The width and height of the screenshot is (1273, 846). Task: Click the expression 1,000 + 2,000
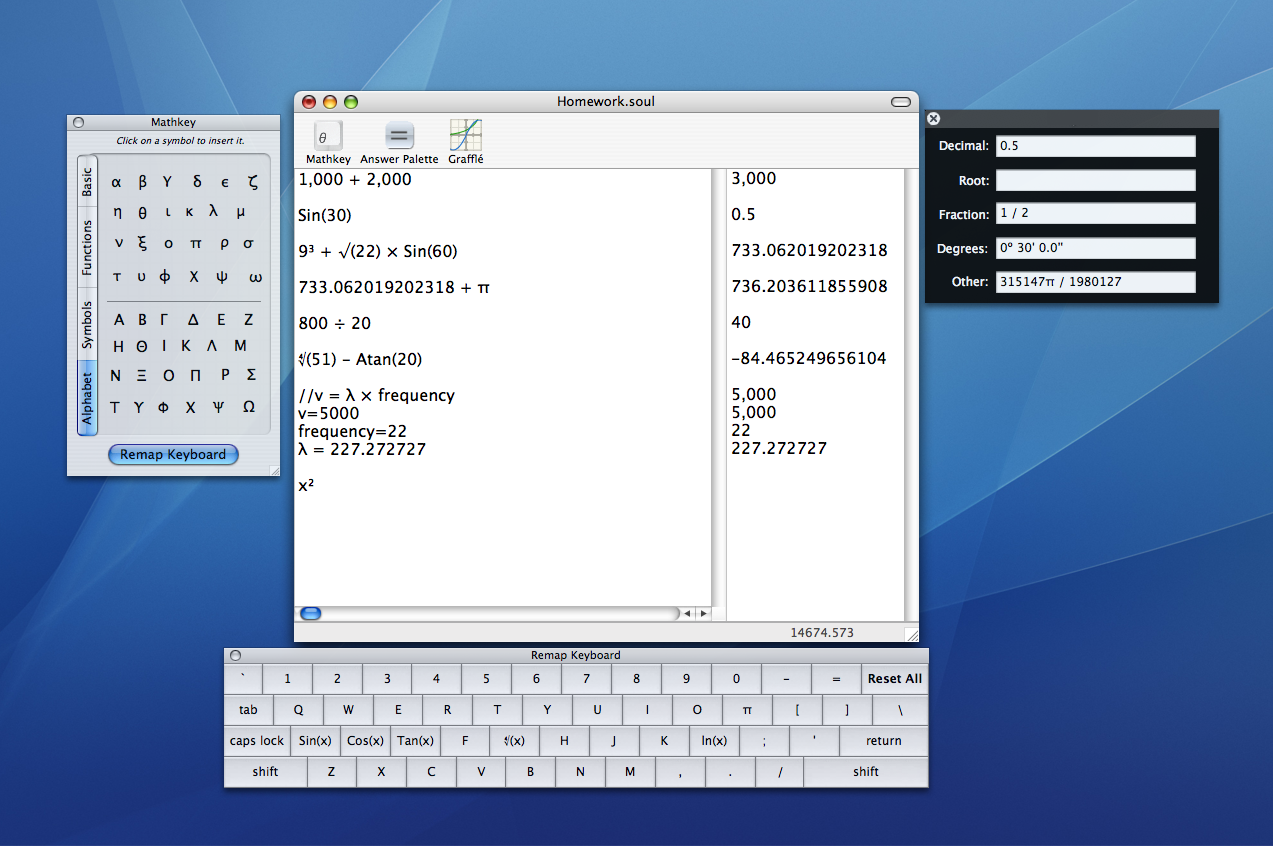pos(355,179)
